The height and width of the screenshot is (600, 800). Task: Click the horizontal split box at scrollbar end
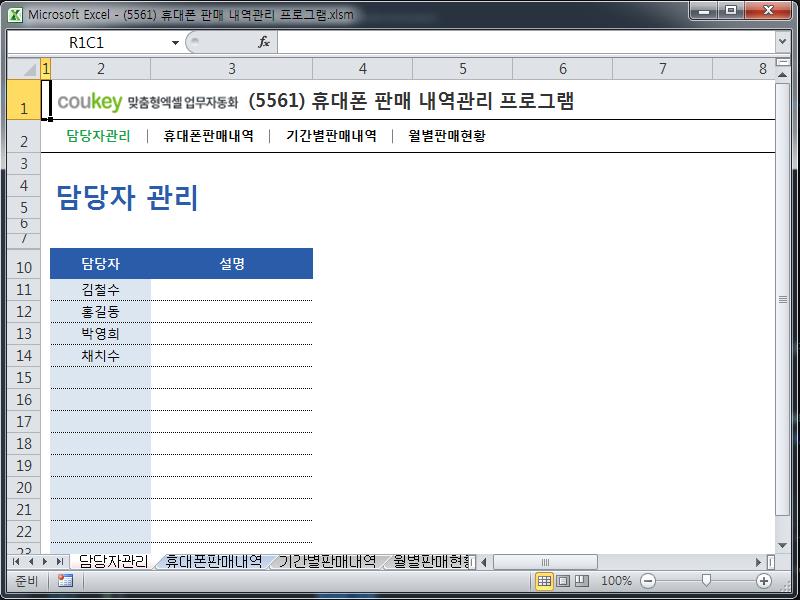[x=771, y=562]
